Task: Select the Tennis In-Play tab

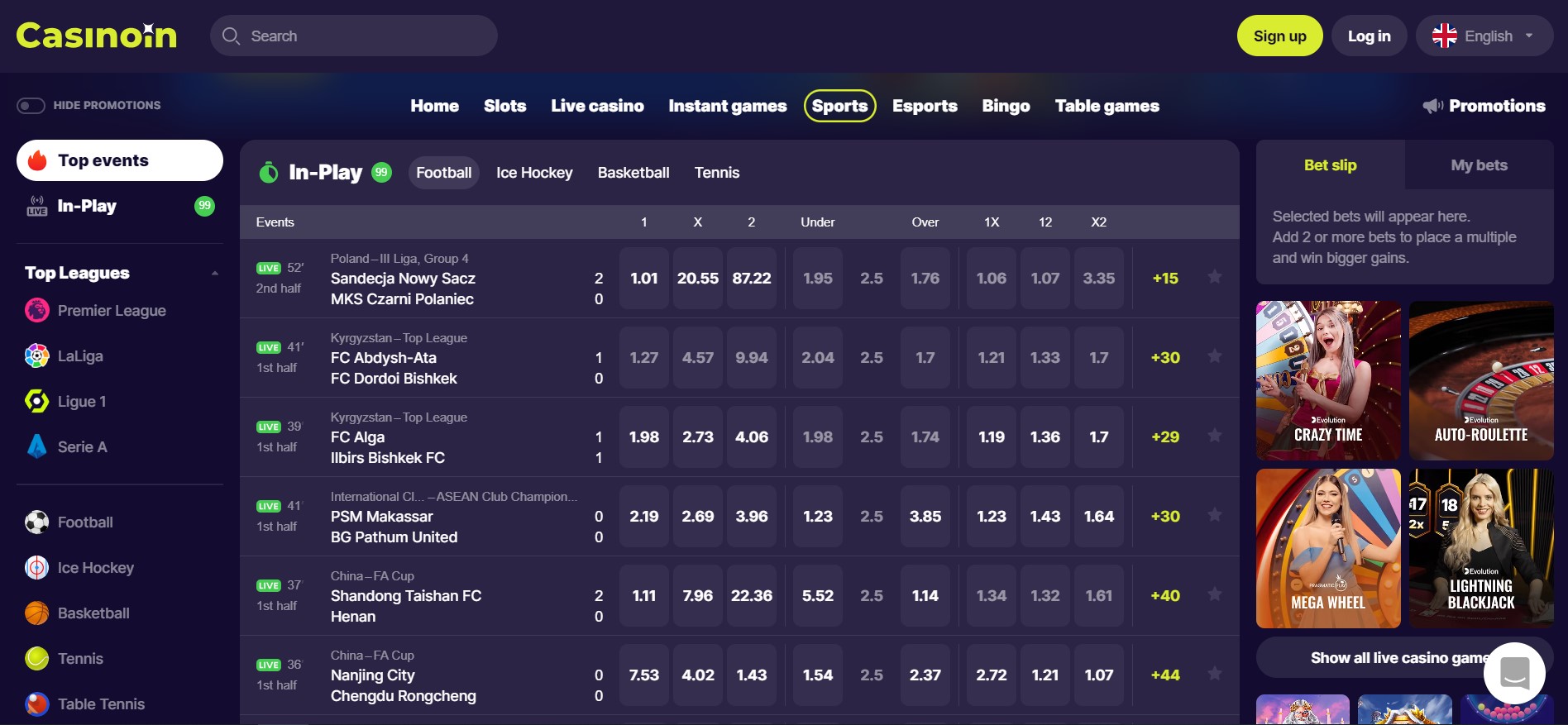Action: click(717, 173)
